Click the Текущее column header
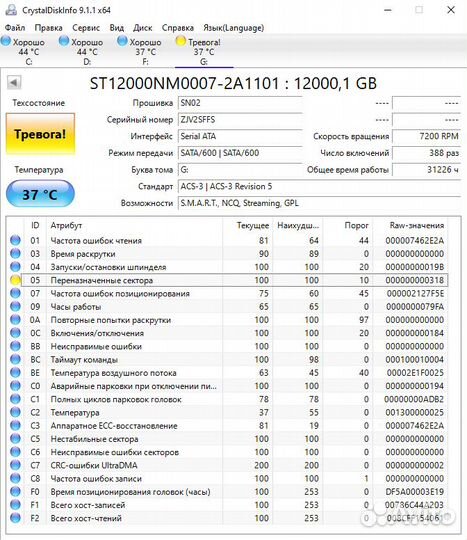 point(248,225)
